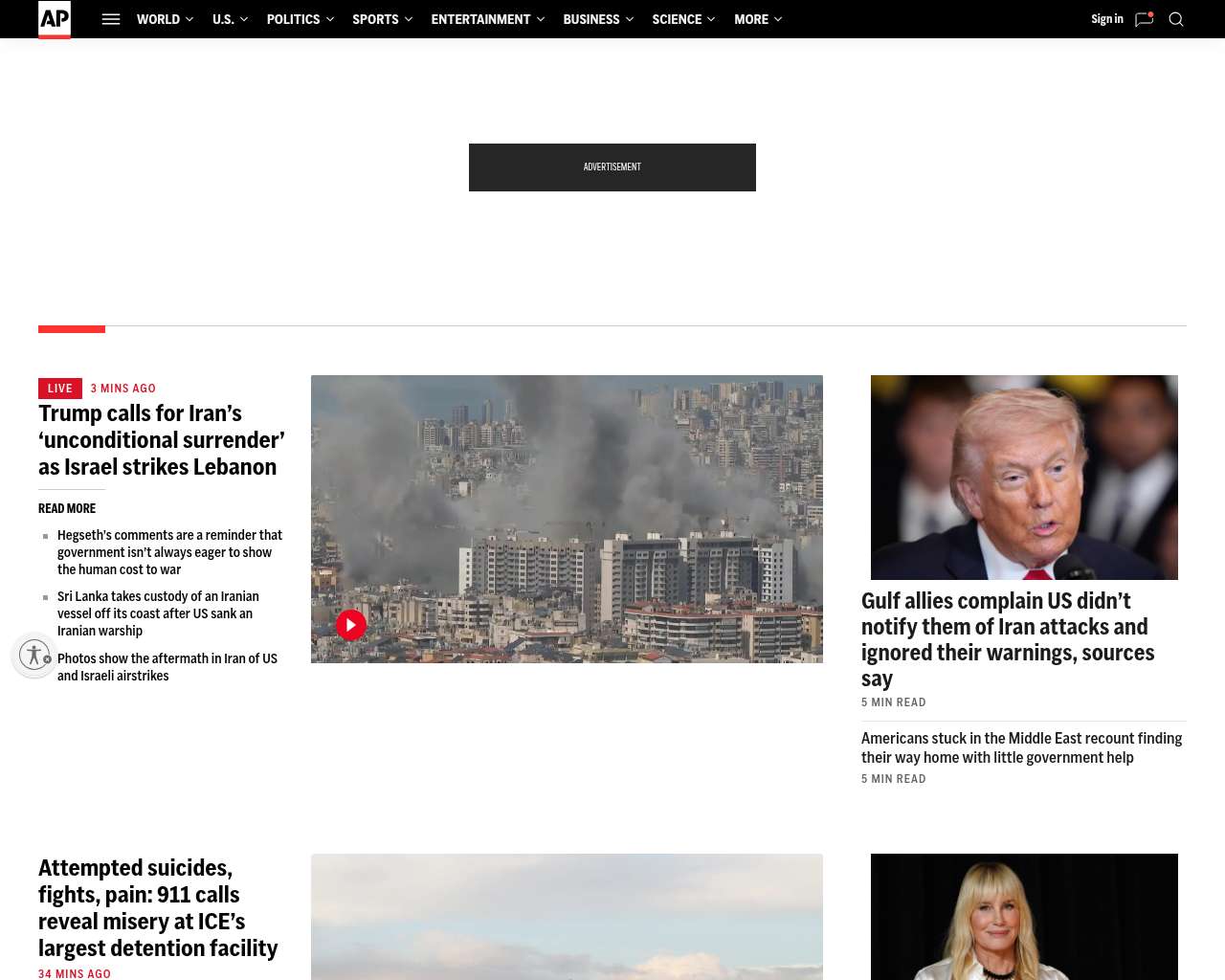Click the search magnifier icon
The width and height of the screenshot is (1225, 980).
point(1176,19)
